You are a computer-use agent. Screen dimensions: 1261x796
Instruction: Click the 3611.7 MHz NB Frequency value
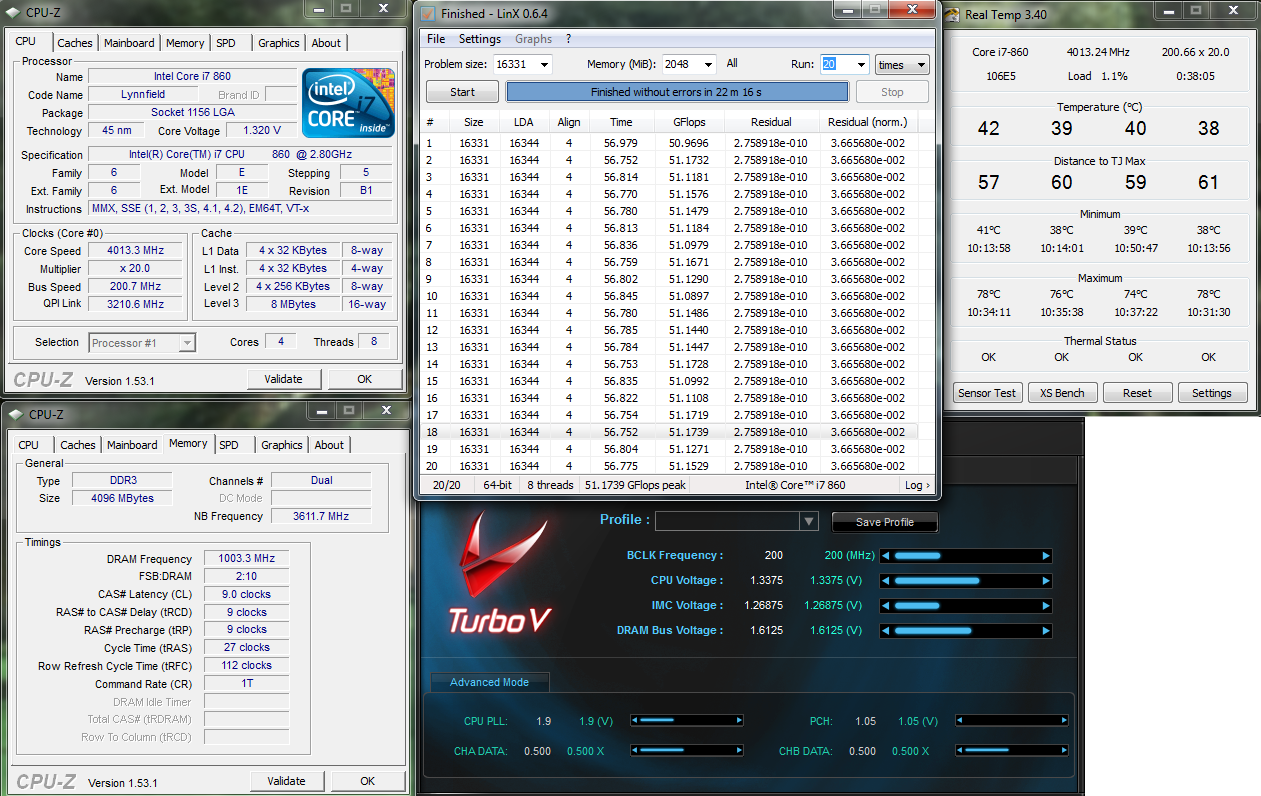321,516
